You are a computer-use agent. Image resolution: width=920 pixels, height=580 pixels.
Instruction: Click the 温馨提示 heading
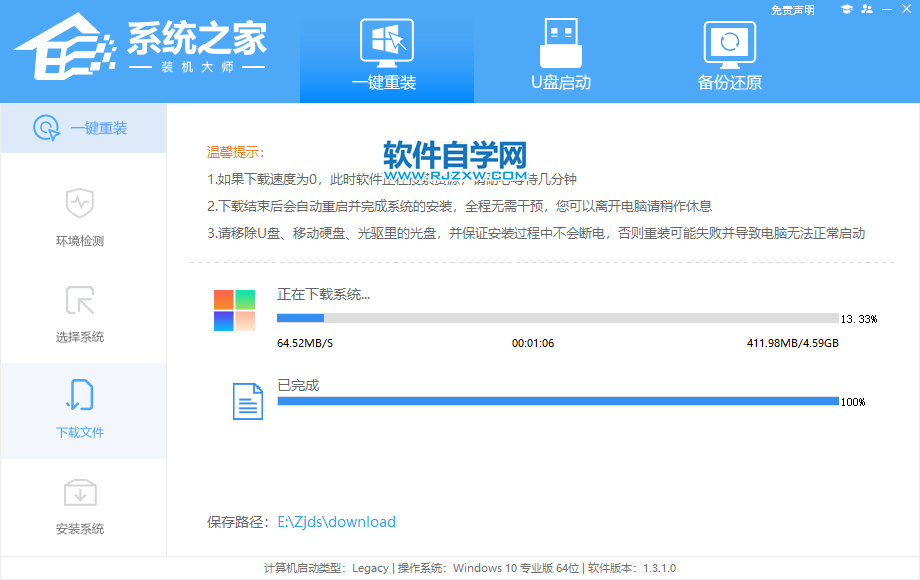point(235,152)
